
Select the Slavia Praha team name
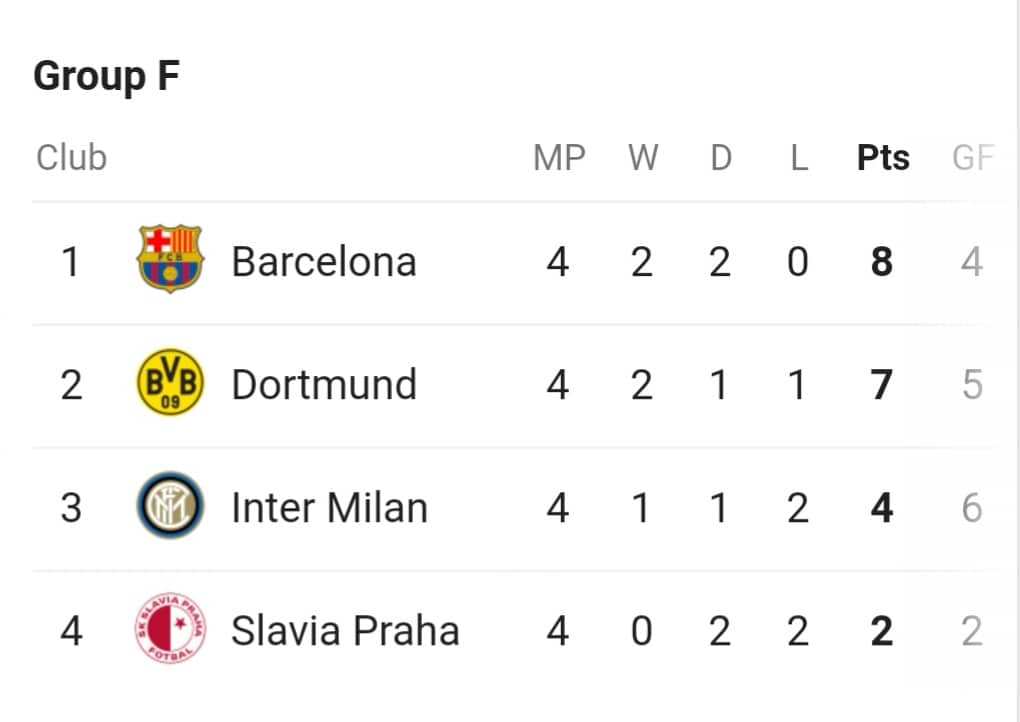345,631
